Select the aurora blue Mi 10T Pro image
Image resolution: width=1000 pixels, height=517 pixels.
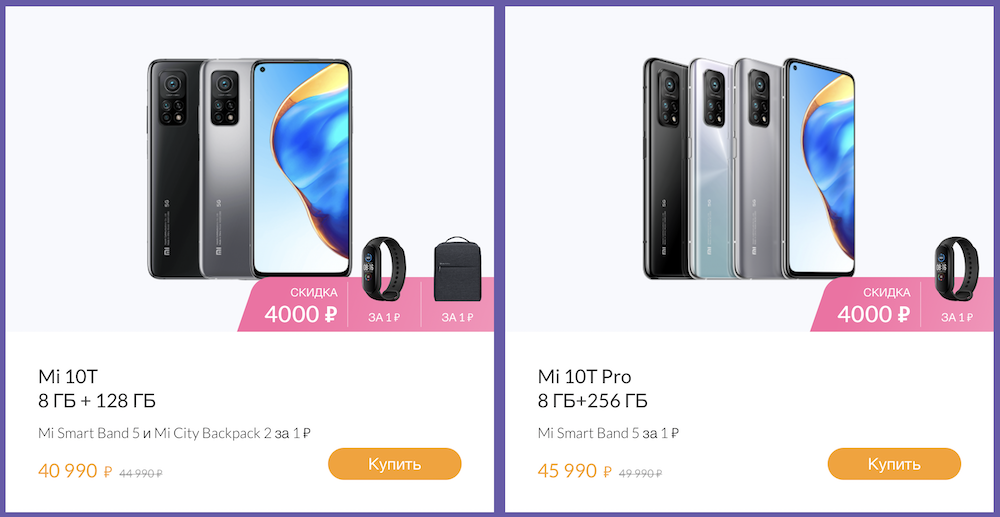tap(711, 168)
